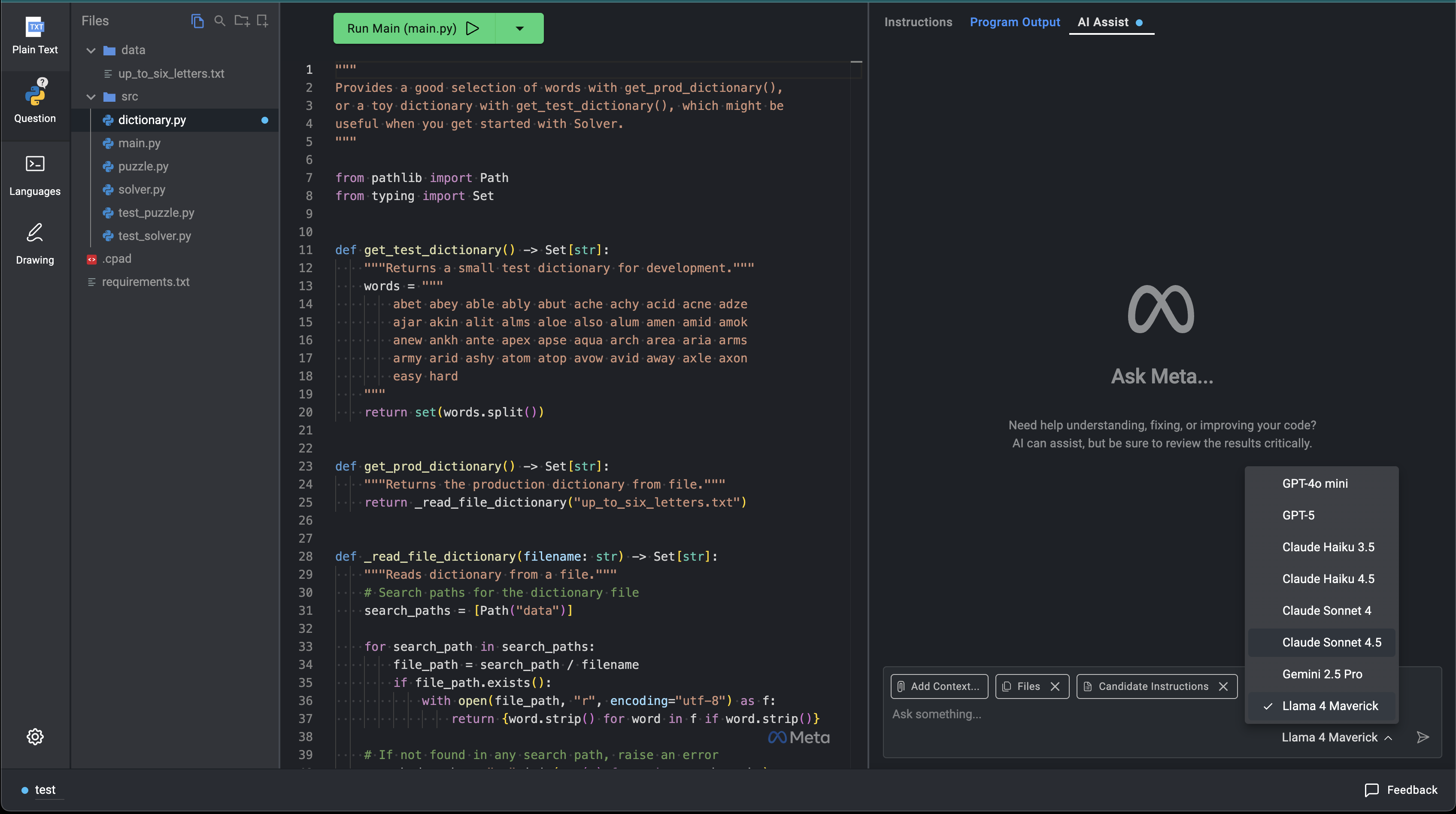Click the new file icon
Viewport: 1456px width, 814px height.
click(x=263, y=21)
